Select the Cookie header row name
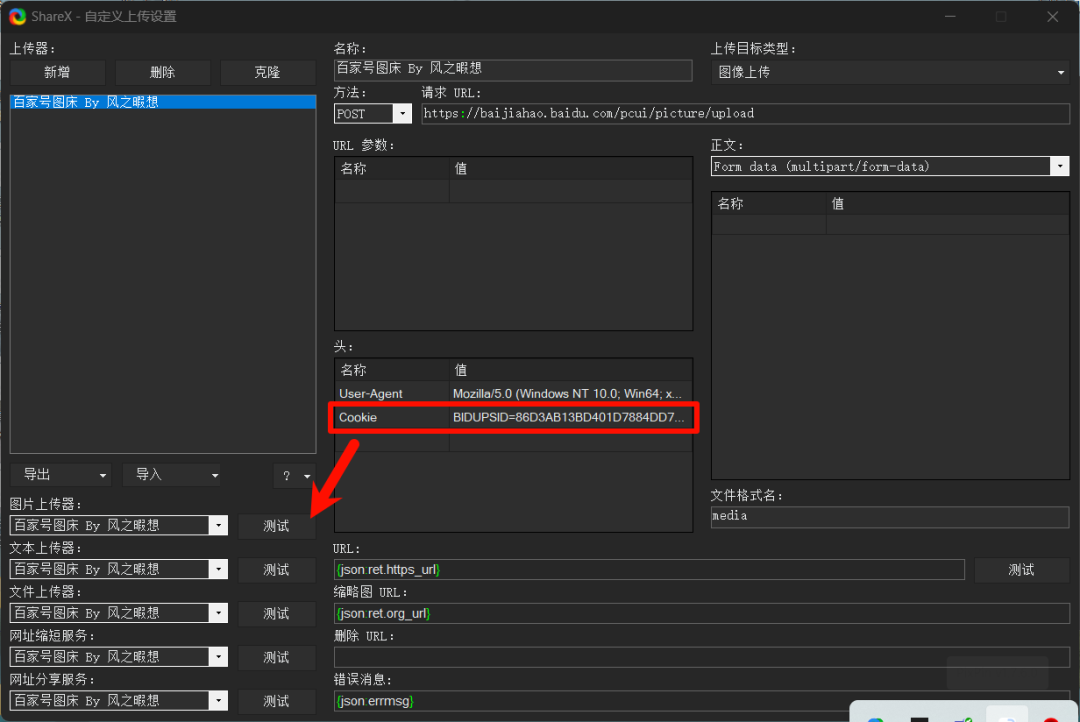The height and width of the screenshot is (722, 1080). tap(393, 417)
